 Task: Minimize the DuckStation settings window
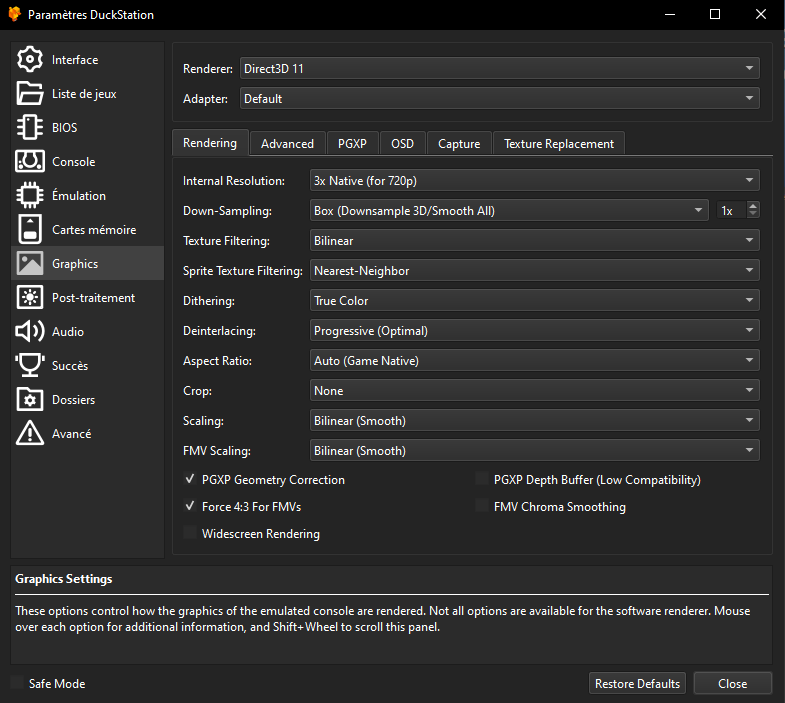click(670, 15)
